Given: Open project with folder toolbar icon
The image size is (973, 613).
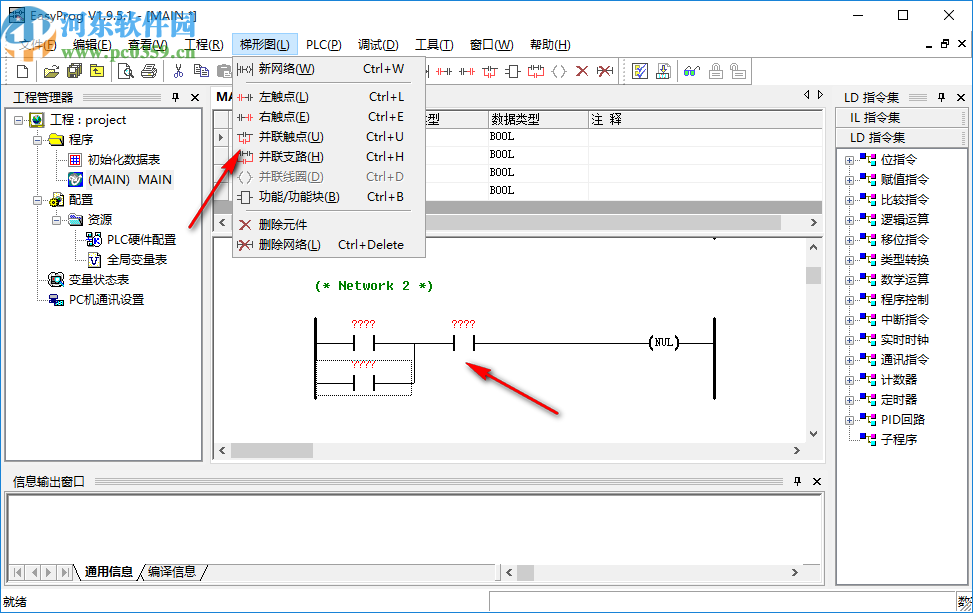Looking at the screenshot, I should 51,72.
